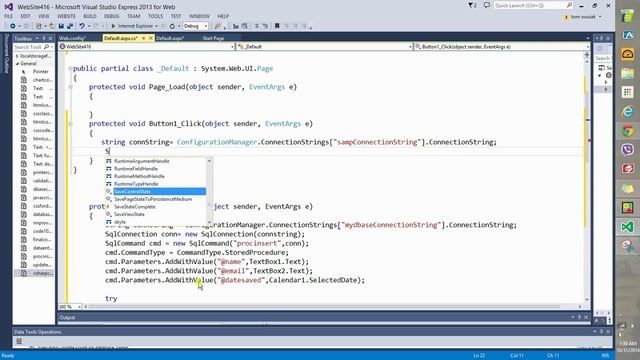Open the Undo history dropdown arrow
Image resolution: width=640 pixels, height=360 pixels.
point(89,26)
